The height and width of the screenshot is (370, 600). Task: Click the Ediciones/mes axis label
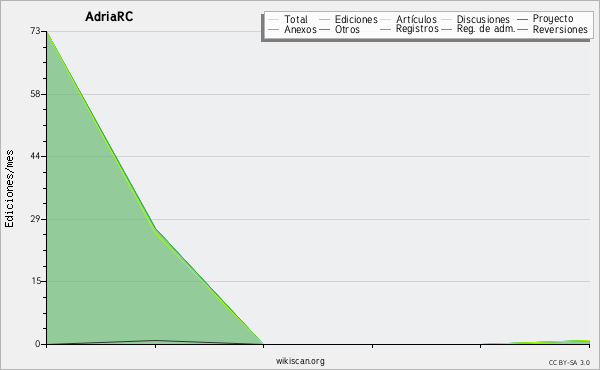click(9, 189)
